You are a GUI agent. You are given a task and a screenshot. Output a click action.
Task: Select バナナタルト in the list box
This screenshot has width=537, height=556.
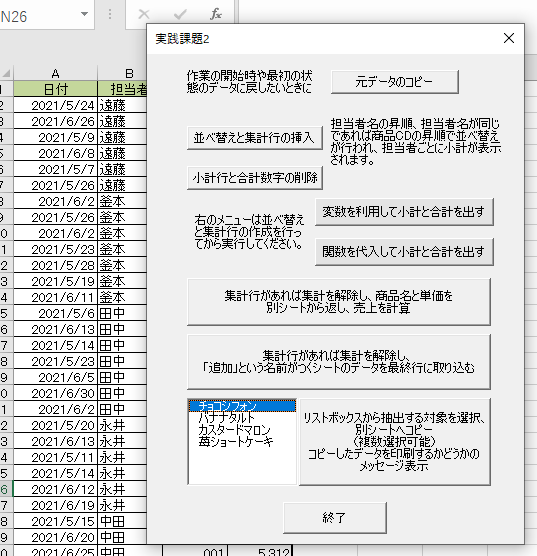[242, 418]
